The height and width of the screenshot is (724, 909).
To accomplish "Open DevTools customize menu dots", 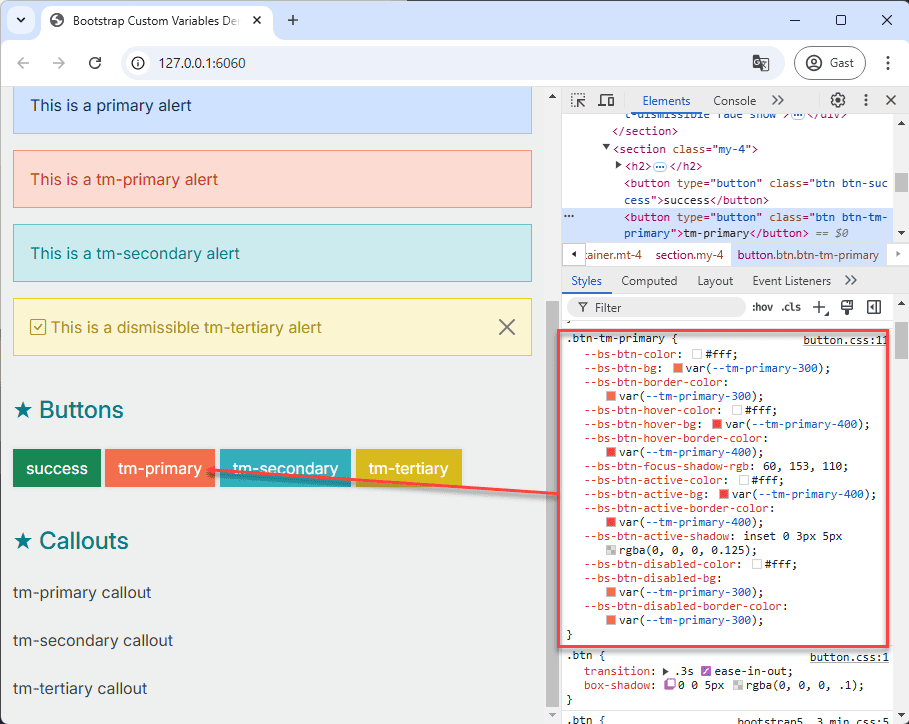I will (x=866, y=100).
